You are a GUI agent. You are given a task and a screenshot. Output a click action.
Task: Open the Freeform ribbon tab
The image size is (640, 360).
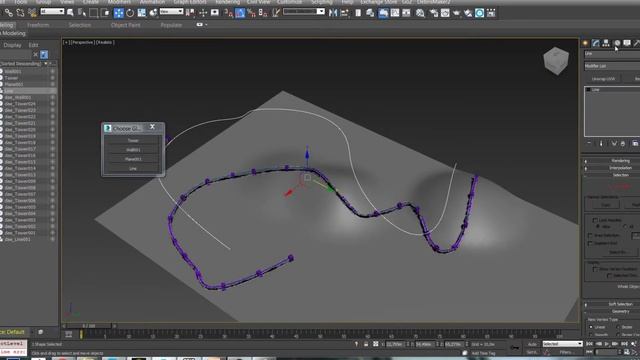coord(38,25)
